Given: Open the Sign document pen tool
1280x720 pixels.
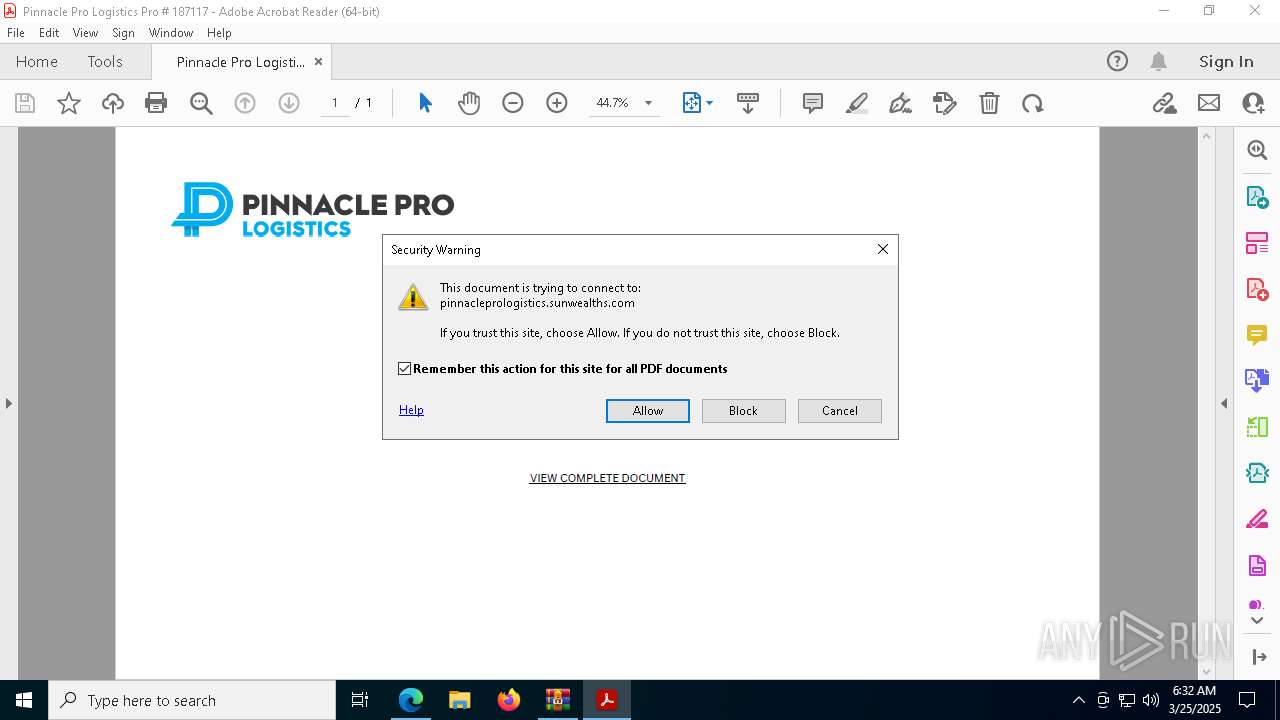Looking at the screenshot, I should click(x=900, y=103).
